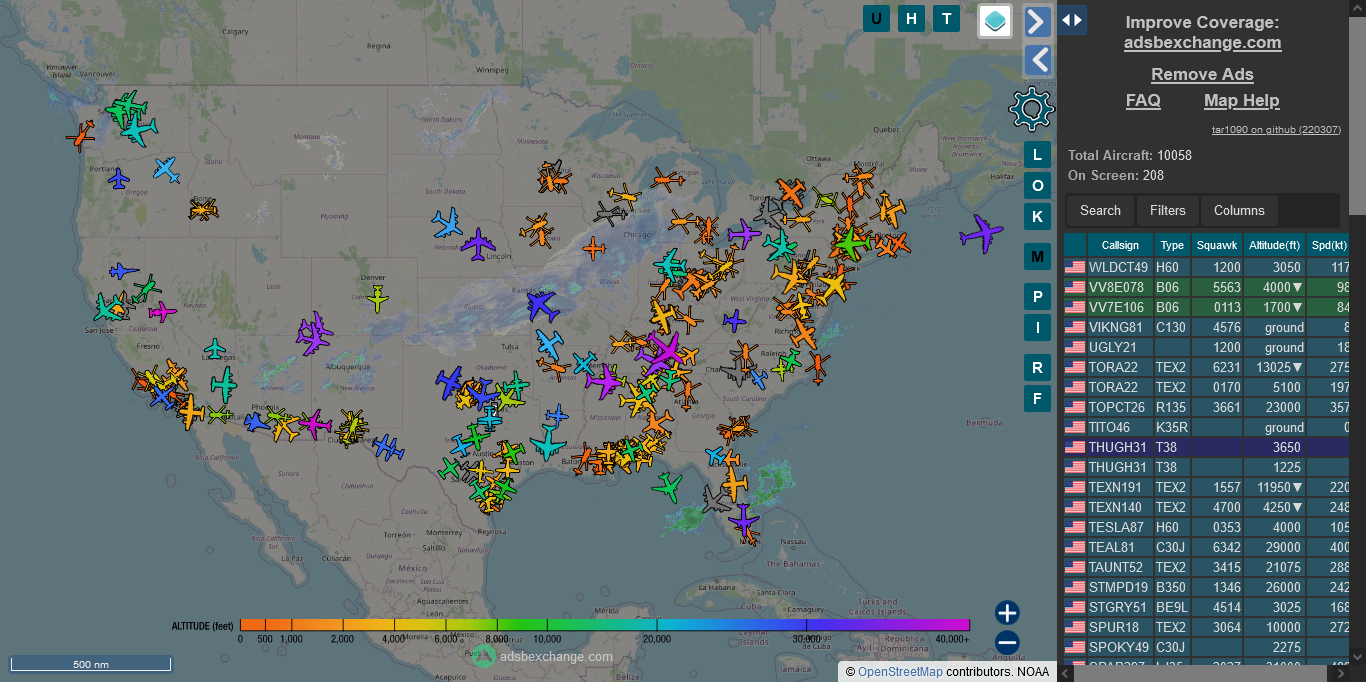Toggle the P button on map
The height and width of the screenshot is (682, 1366).
coord(1037,297)
